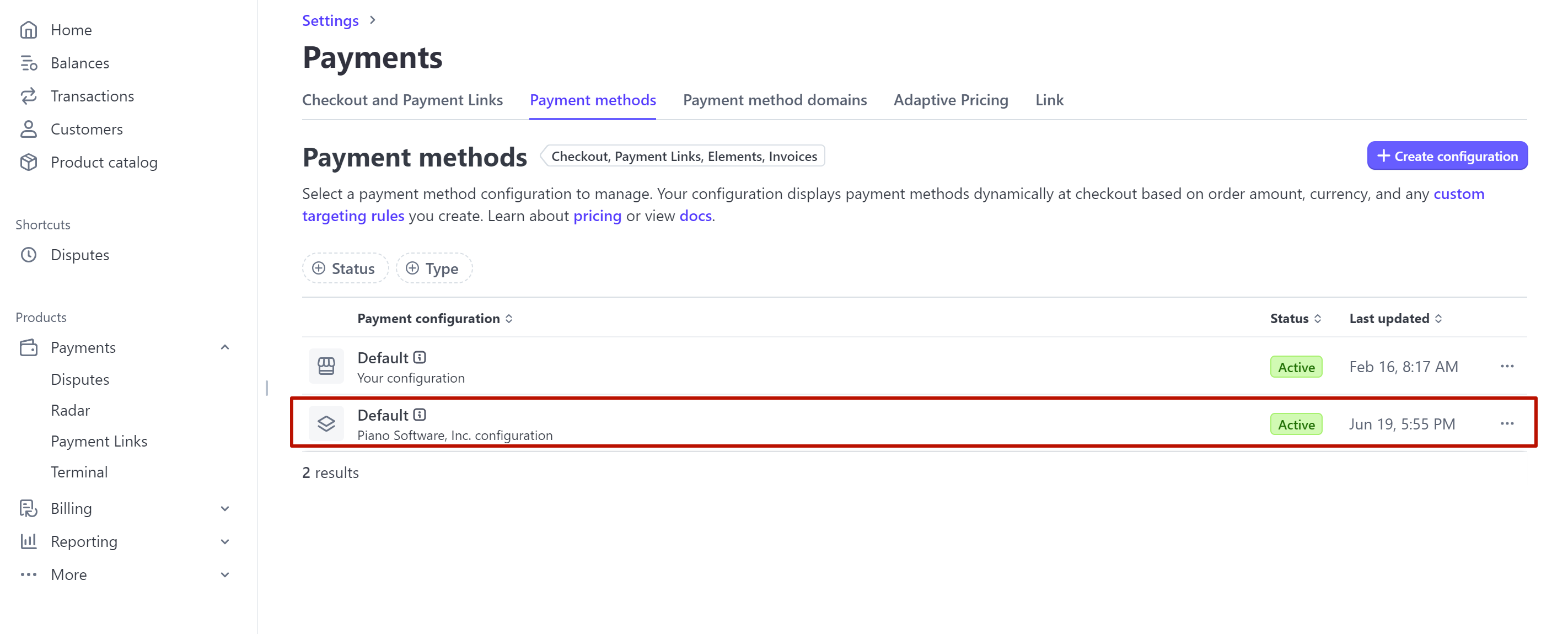Click the Disputes clock icon in Shortcuts
The image size is (1568, 634).
[29, 255]
